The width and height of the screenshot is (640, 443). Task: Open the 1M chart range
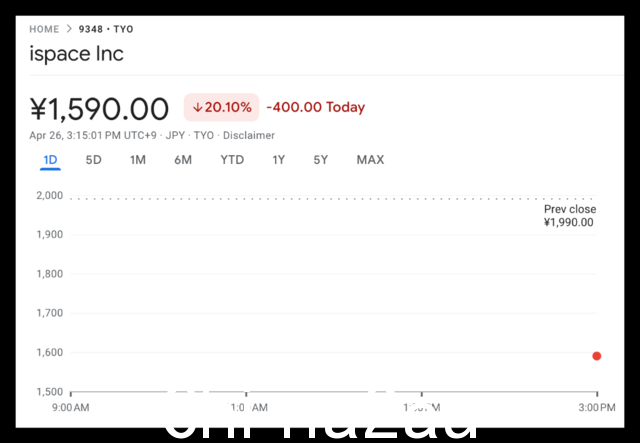click(x=138, y=160)
